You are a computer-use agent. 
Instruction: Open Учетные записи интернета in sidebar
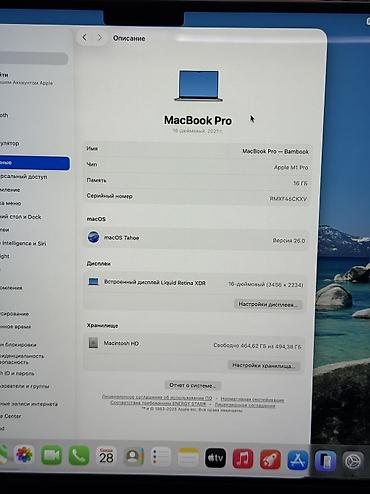pyautogui.click(x=29, y=404)
